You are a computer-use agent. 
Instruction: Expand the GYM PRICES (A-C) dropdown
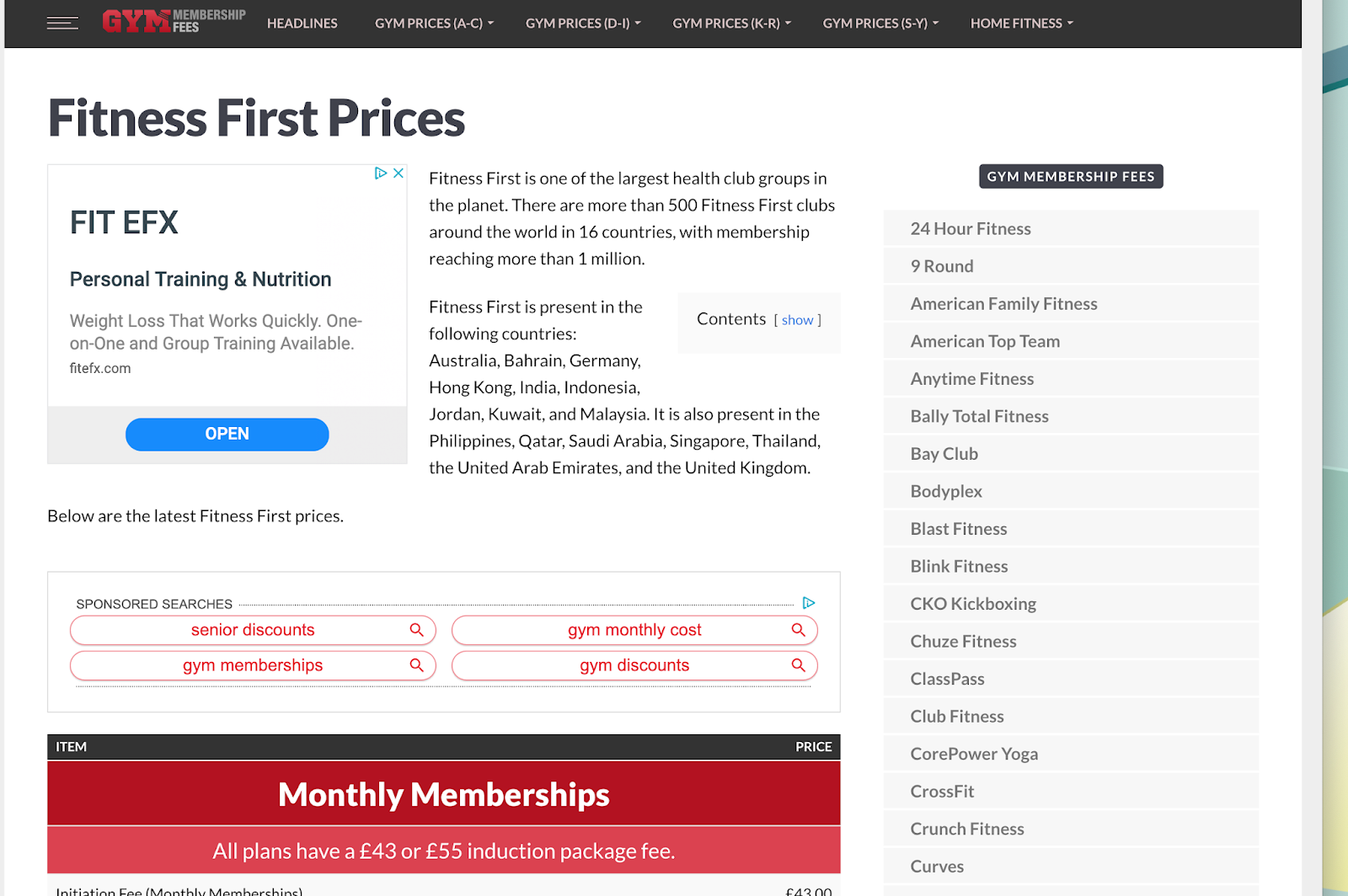[x=433, y=23]
